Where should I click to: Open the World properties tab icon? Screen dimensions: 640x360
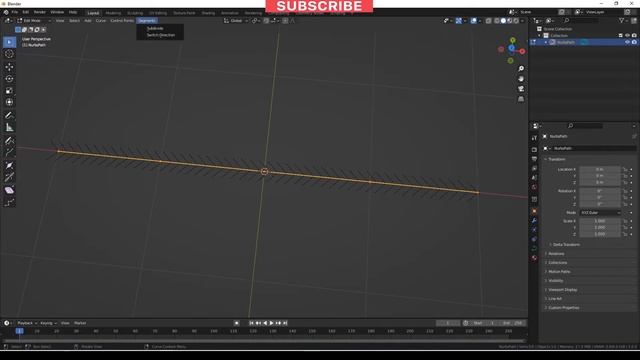tap(534, 187)
